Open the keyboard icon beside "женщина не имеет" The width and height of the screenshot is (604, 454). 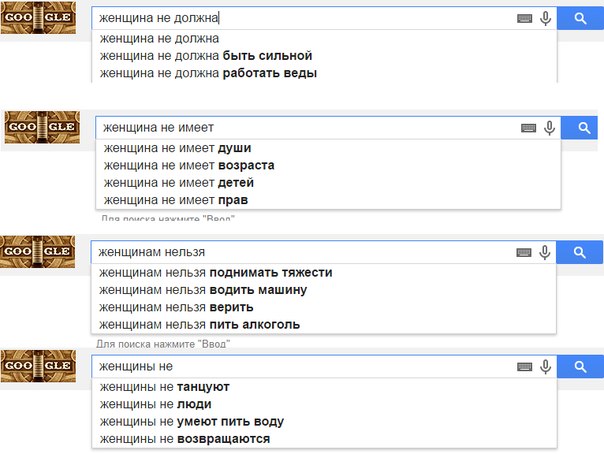coord(528,128)
